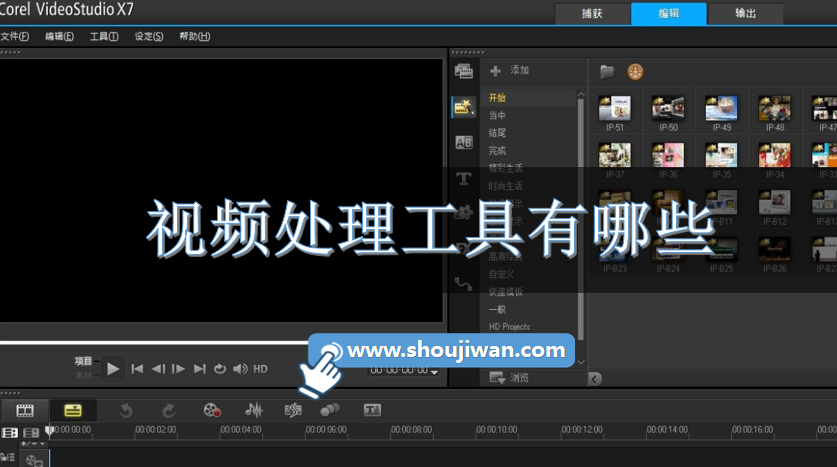Click the Redo arrow in timeline toolbar
This screenshot has height=467, width=837.
click(x=169, y=410)
